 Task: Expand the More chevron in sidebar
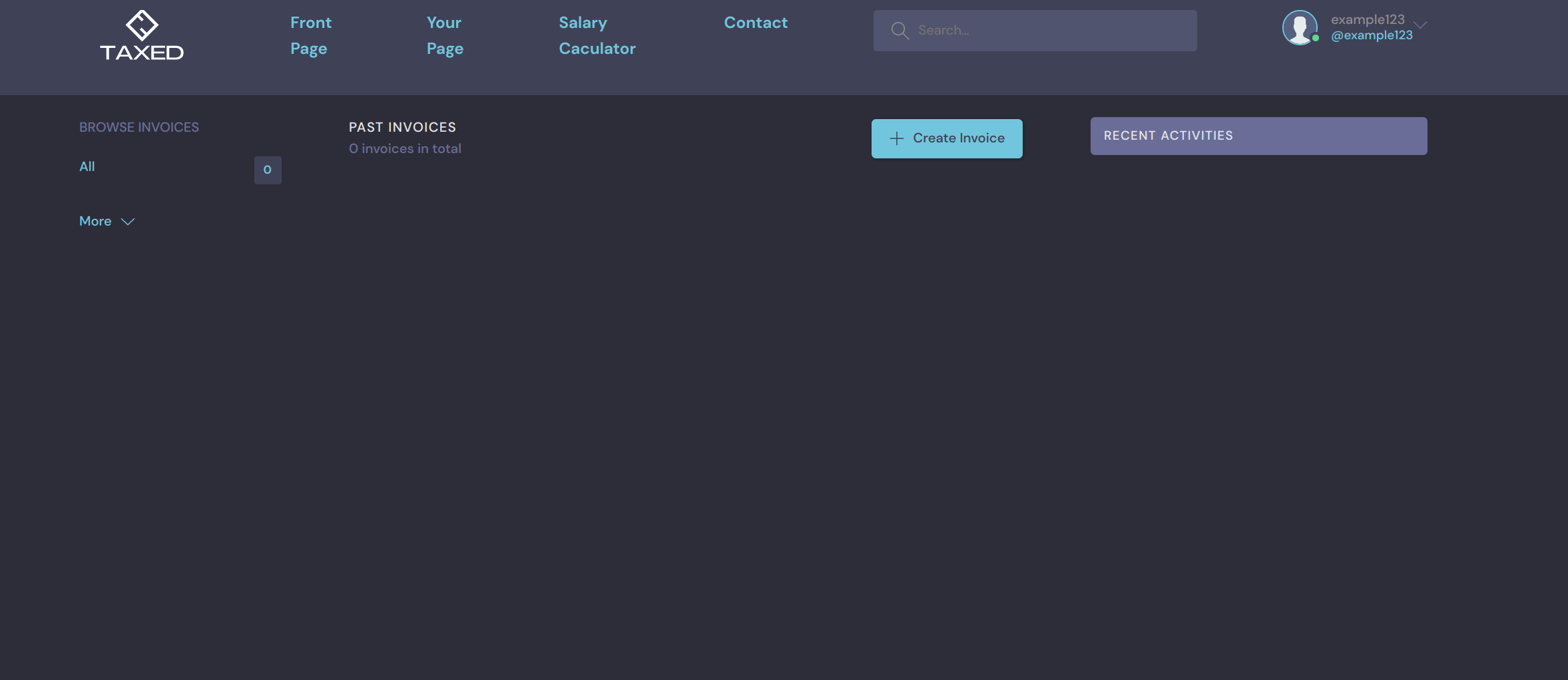pos(128,222)
